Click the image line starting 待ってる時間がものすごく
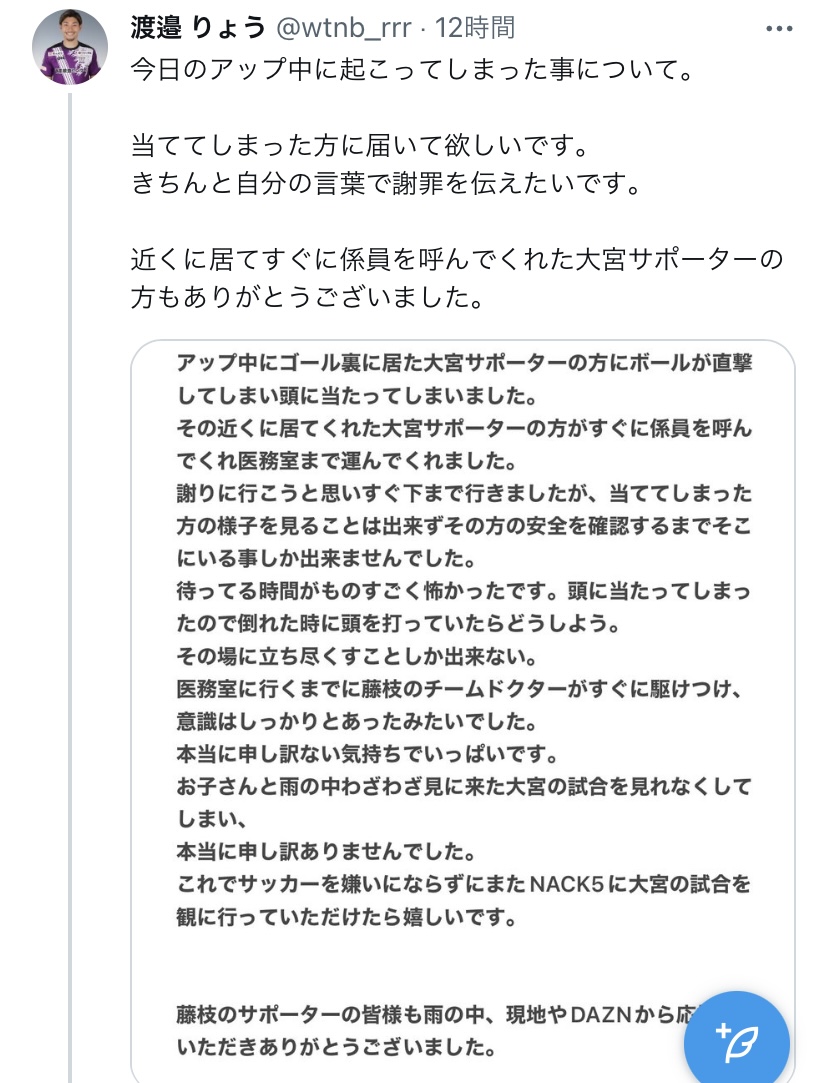This screenshot has height=1083, width=828. pos(463,591)
